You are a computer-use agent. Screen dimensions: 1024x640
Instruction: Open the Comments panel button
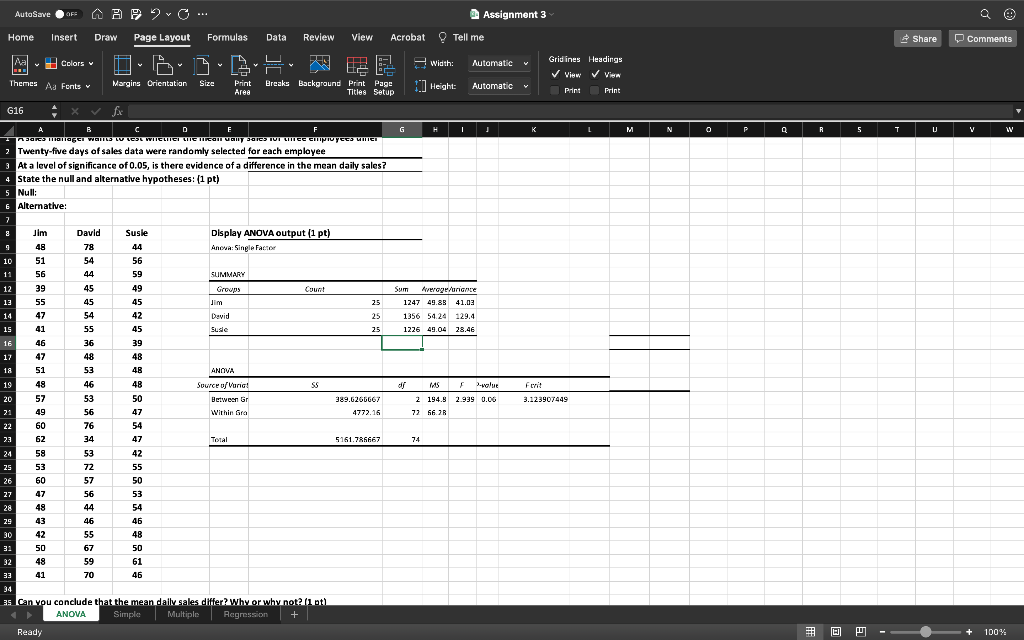coord(981,37)
